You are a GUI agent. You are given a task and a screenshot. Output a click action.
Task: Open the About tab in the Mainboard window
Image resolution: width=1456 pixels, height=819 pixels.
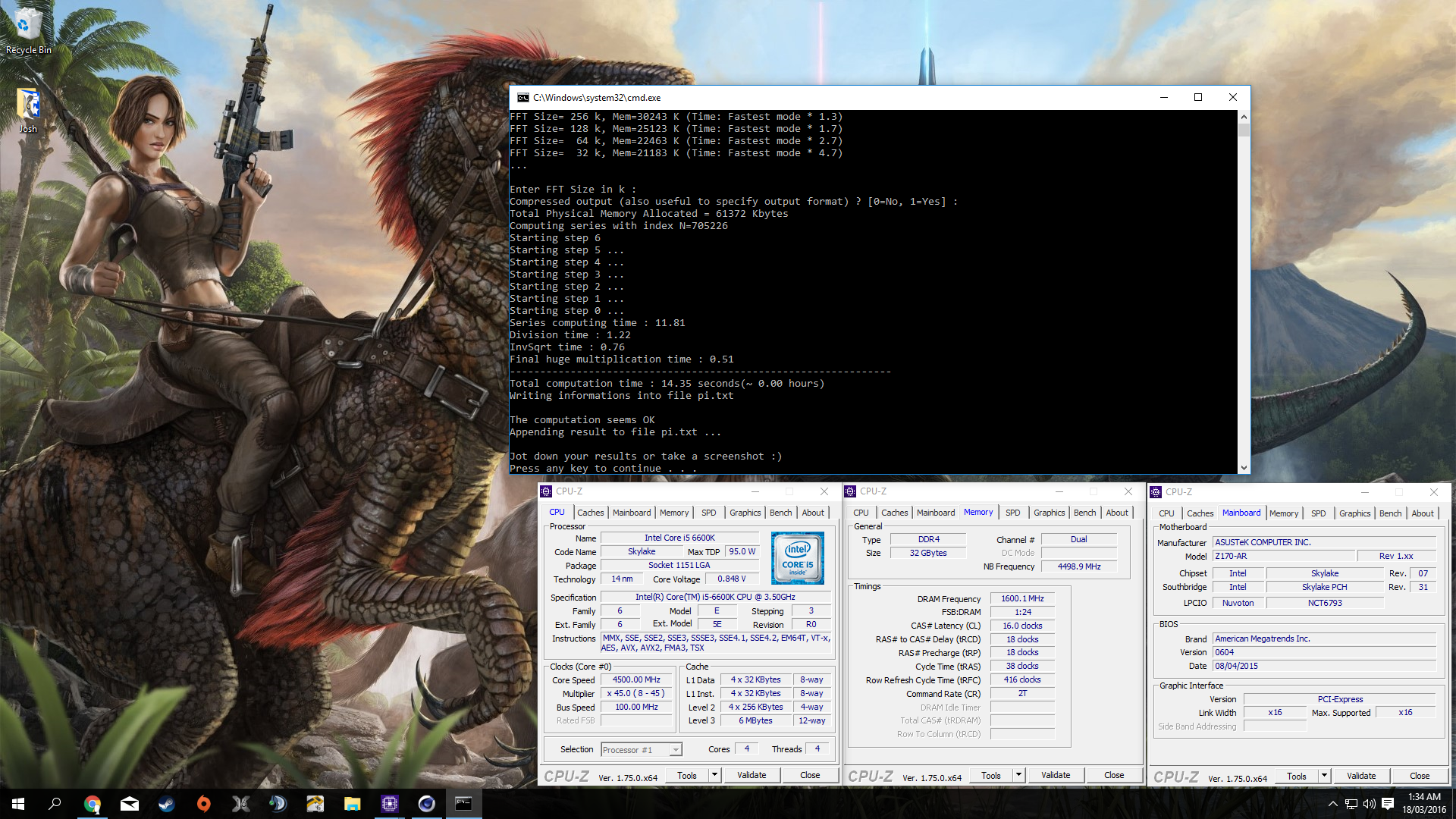tap(1423, 513)
